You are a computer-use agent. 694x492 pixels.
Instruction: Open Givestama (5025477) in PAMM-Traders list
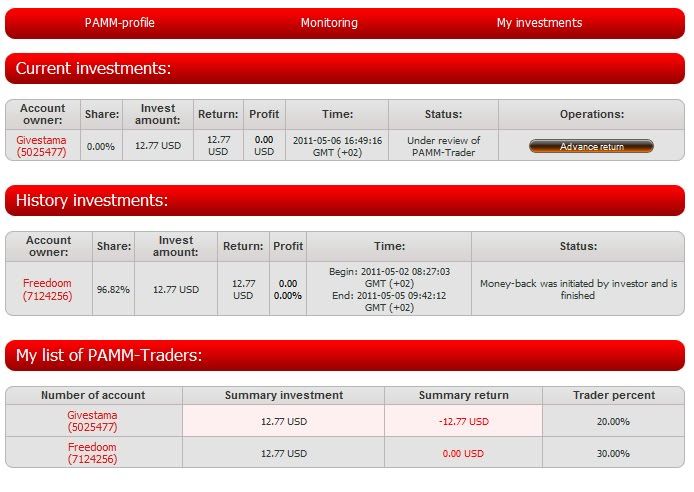click(x=93, y=421)
